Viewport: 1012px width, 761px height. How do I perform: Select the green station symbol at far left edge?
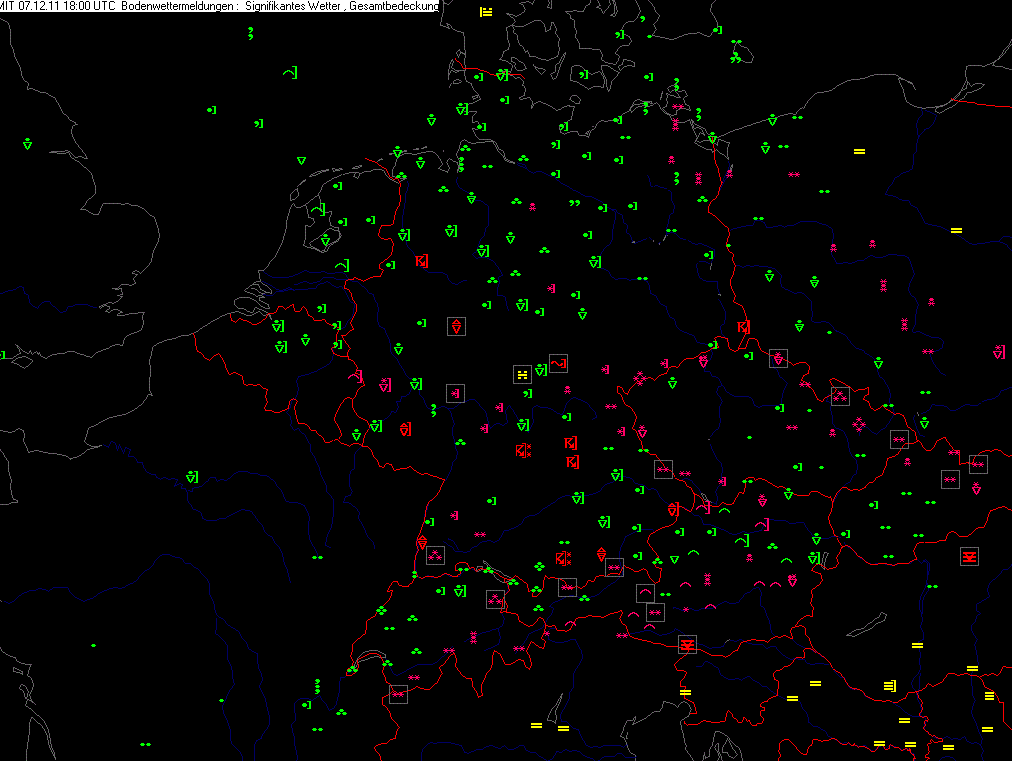tap(3, 354)
